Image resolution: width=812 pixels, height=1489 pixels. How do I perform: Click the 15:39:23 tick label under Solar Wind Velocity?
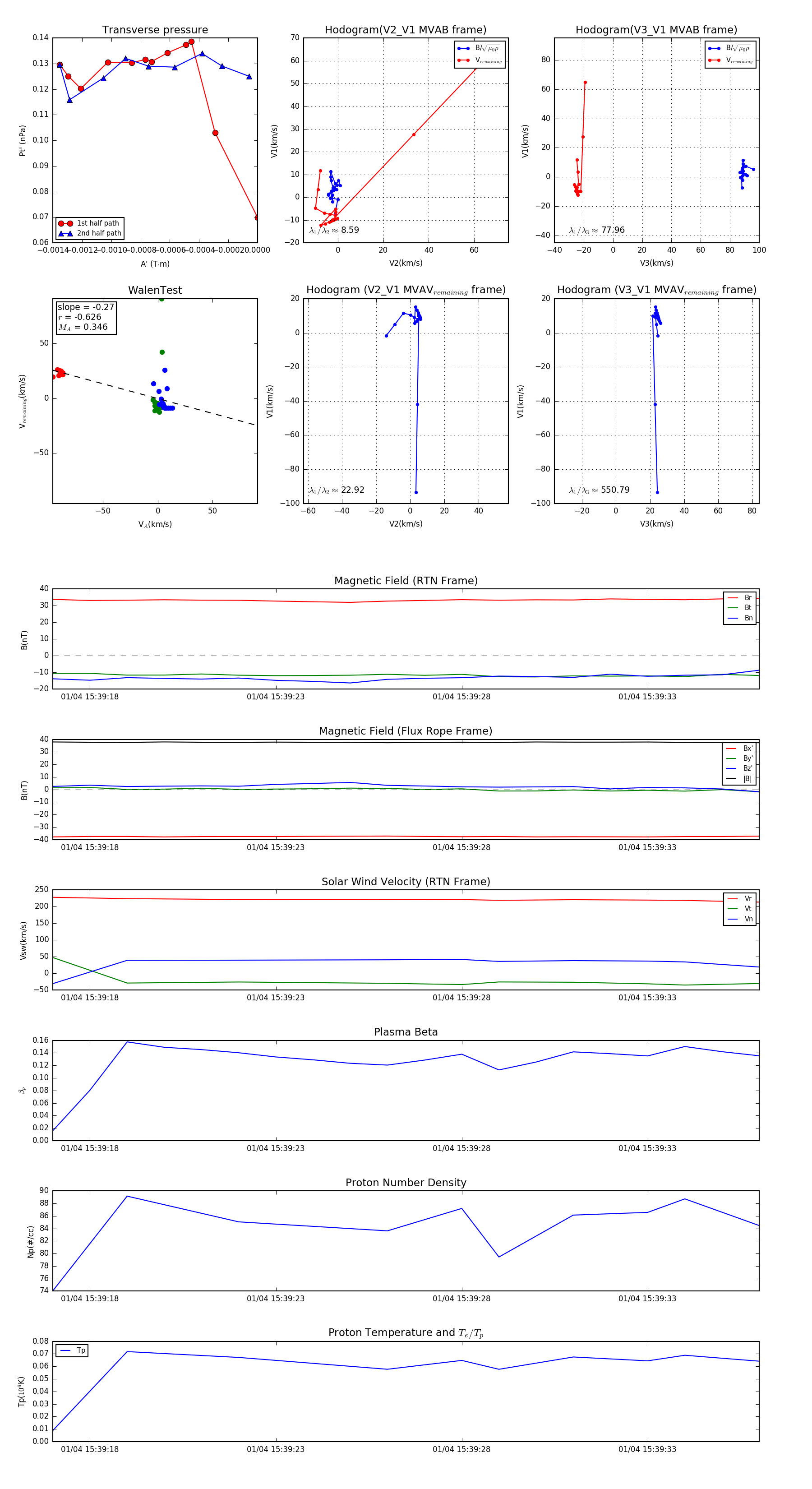(275, 998)
